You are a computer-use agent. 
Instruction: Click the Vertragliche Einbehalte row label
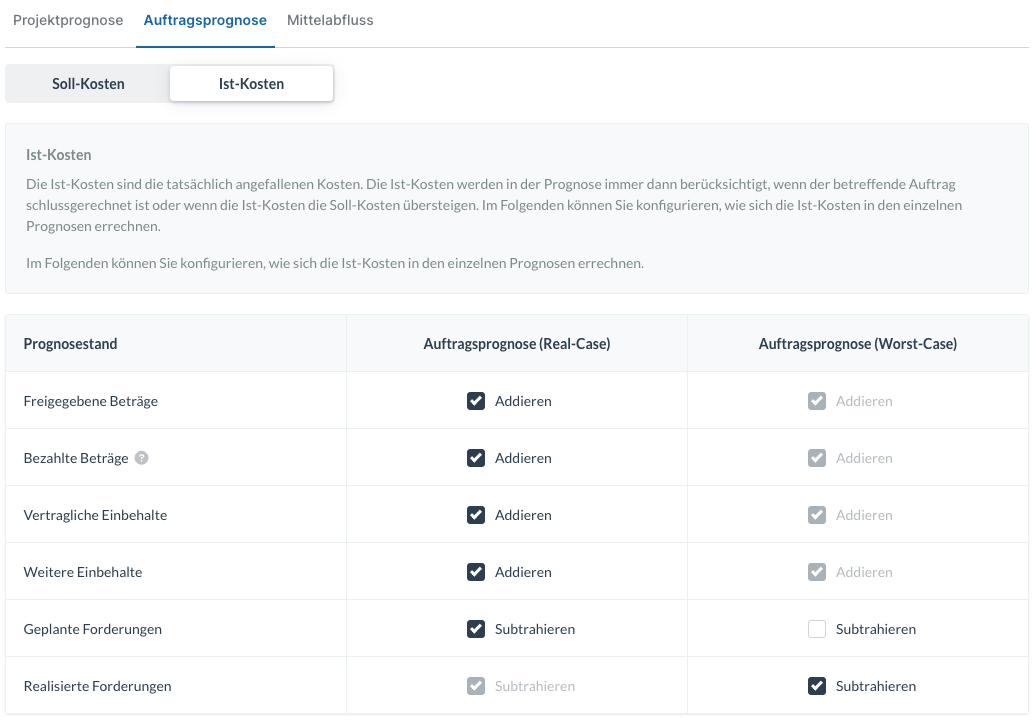click(95, 515)
